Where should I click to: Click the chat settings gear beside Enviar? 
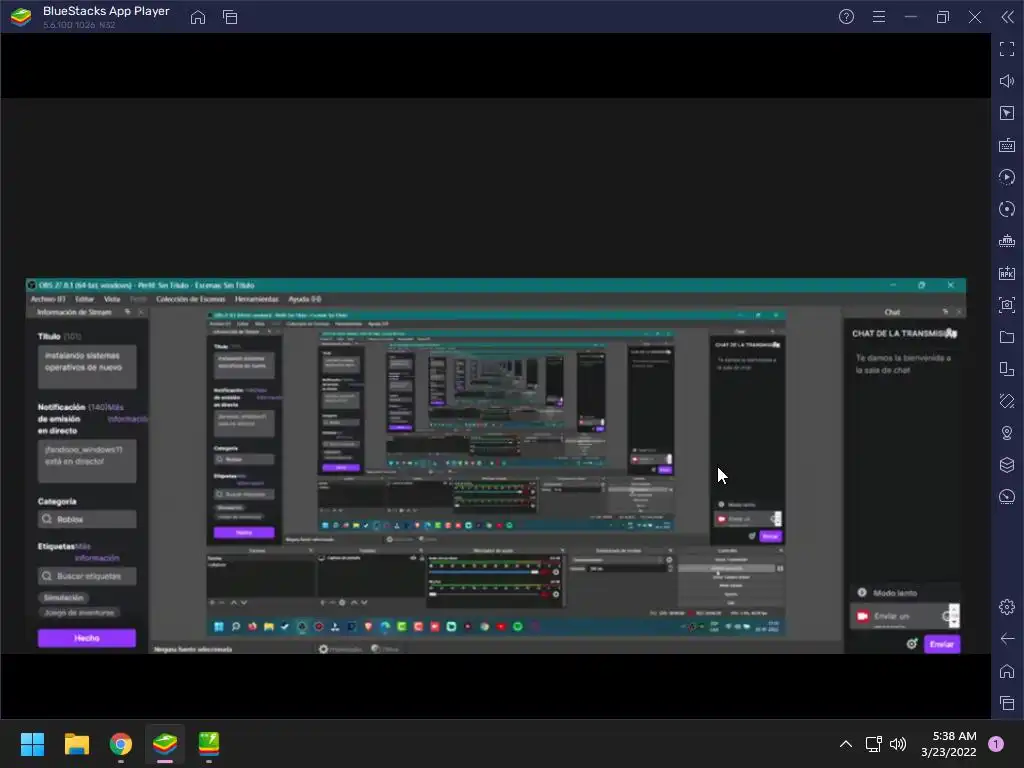[x=912, y=644]
